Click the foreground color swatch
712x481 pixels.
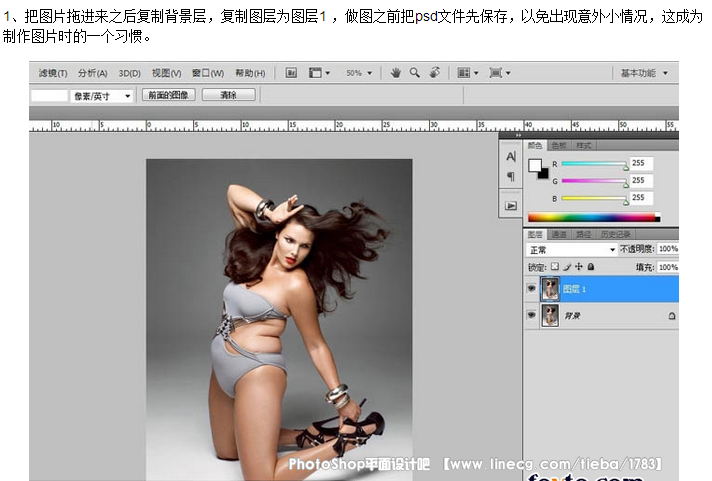pyautogui.click(x=534, y=164)
